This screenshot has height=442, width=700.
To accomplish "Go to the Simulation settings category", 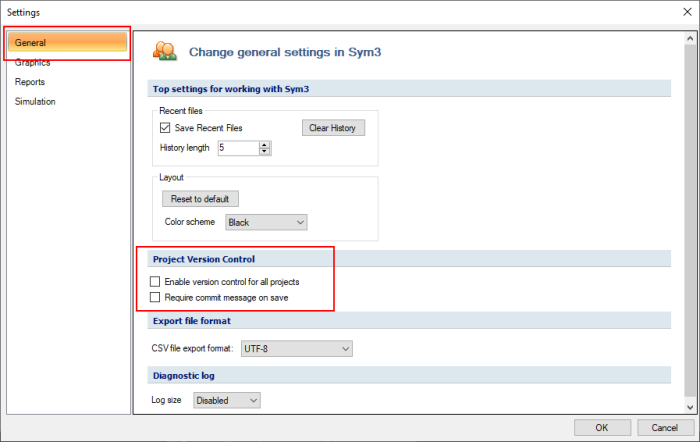I will [x=35, y=102].
